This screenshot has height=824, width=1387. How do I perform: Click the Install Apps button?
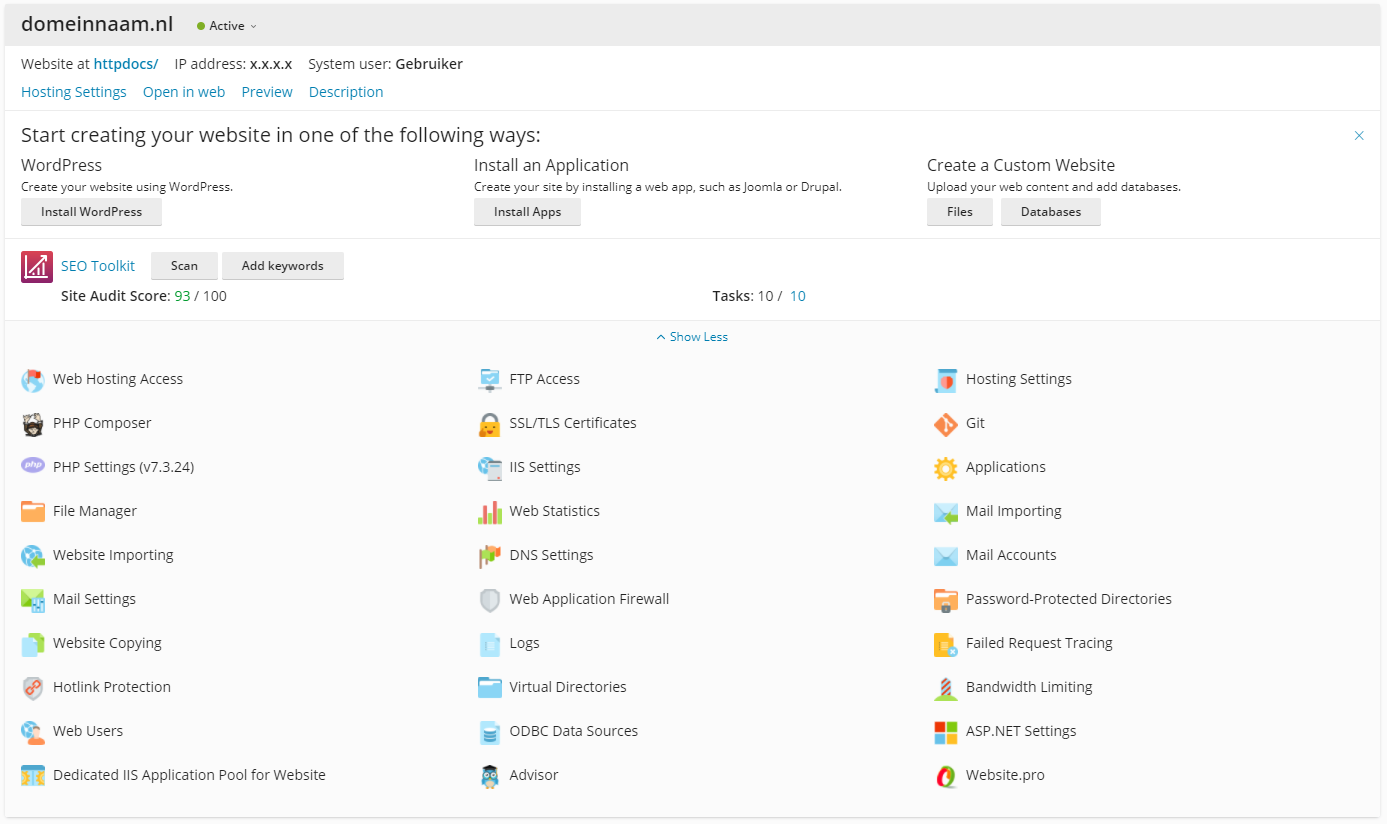[527, 212]
